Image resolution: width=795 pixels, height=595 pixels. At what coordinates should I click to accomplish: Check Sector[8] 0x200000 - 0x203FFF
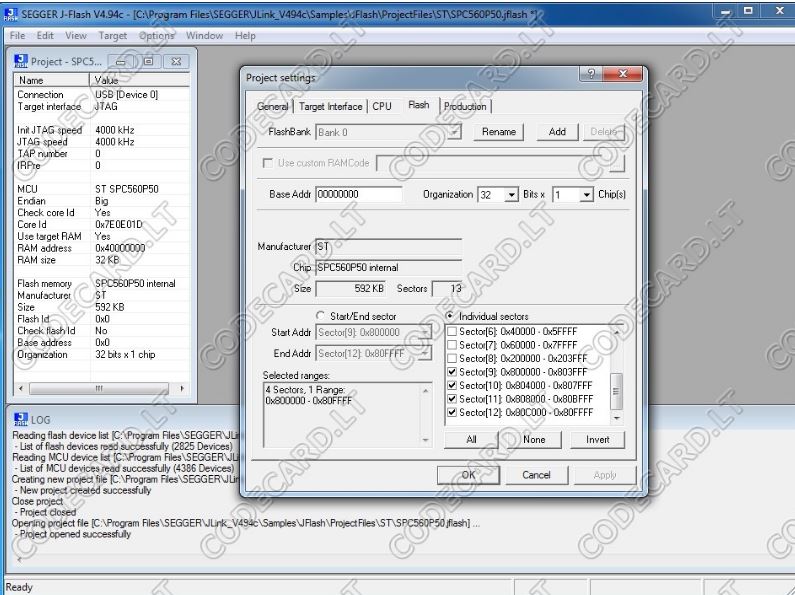[x=452, y=358]
